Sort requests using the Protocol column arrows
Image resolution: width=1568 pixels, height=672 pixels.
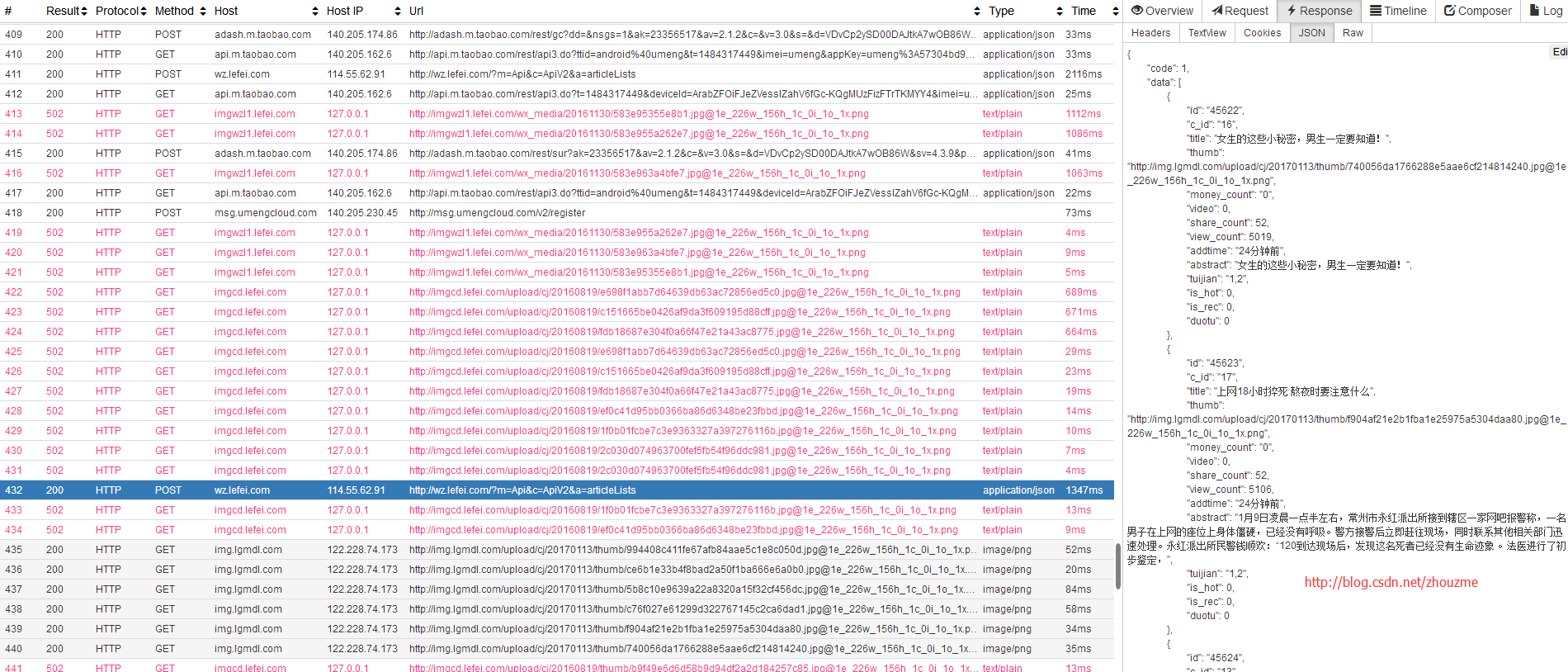pyautogui.click(x=144, y=11)
